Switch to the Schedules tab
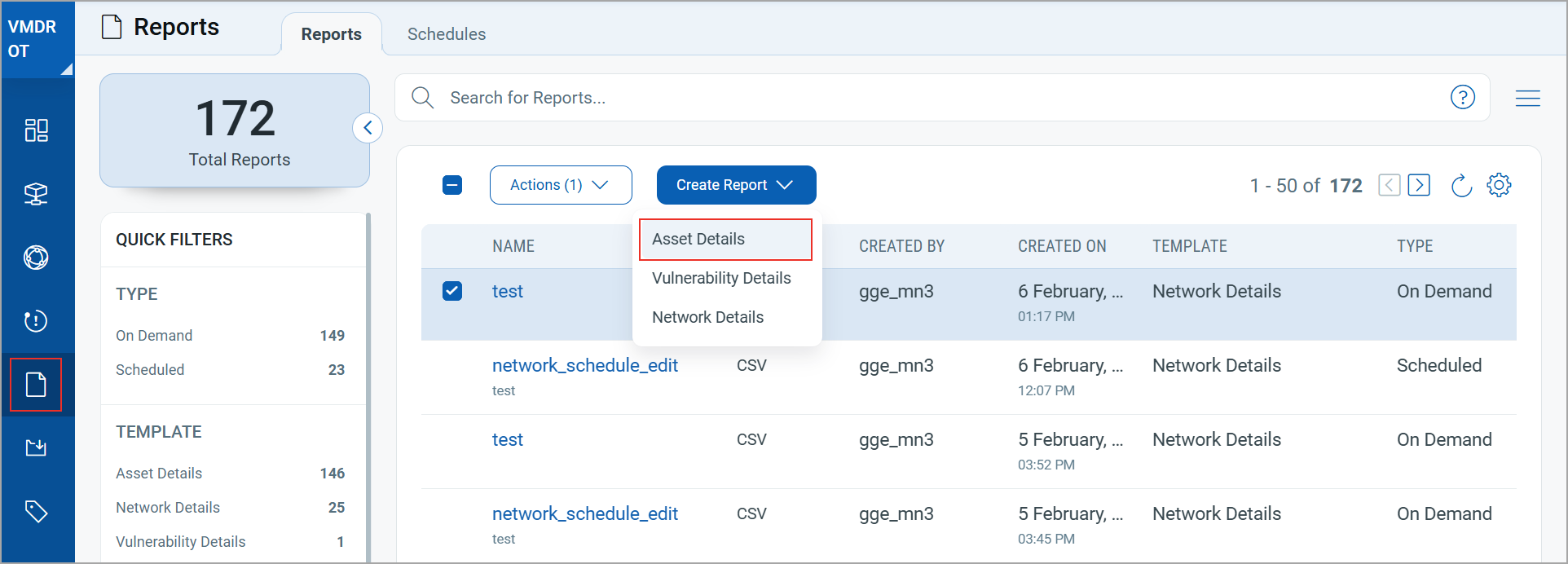 point(447,34)
